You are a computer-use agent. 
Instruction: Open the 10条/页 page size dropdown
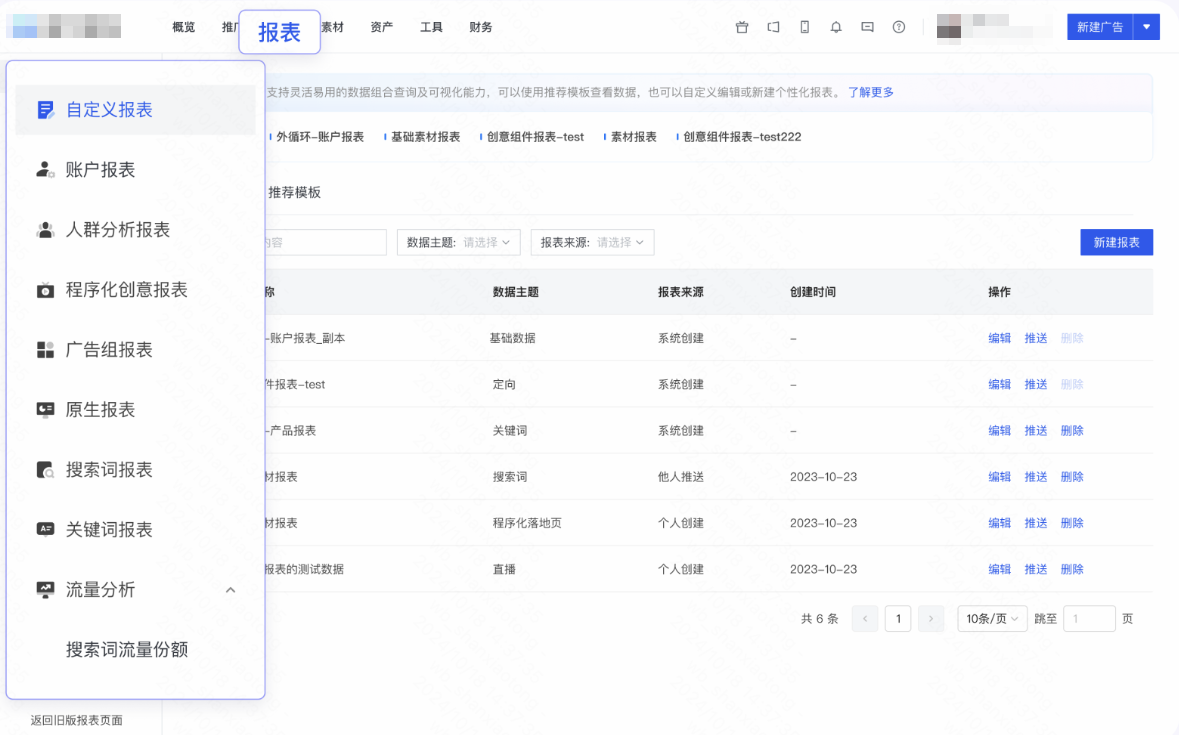click(991, 618)
